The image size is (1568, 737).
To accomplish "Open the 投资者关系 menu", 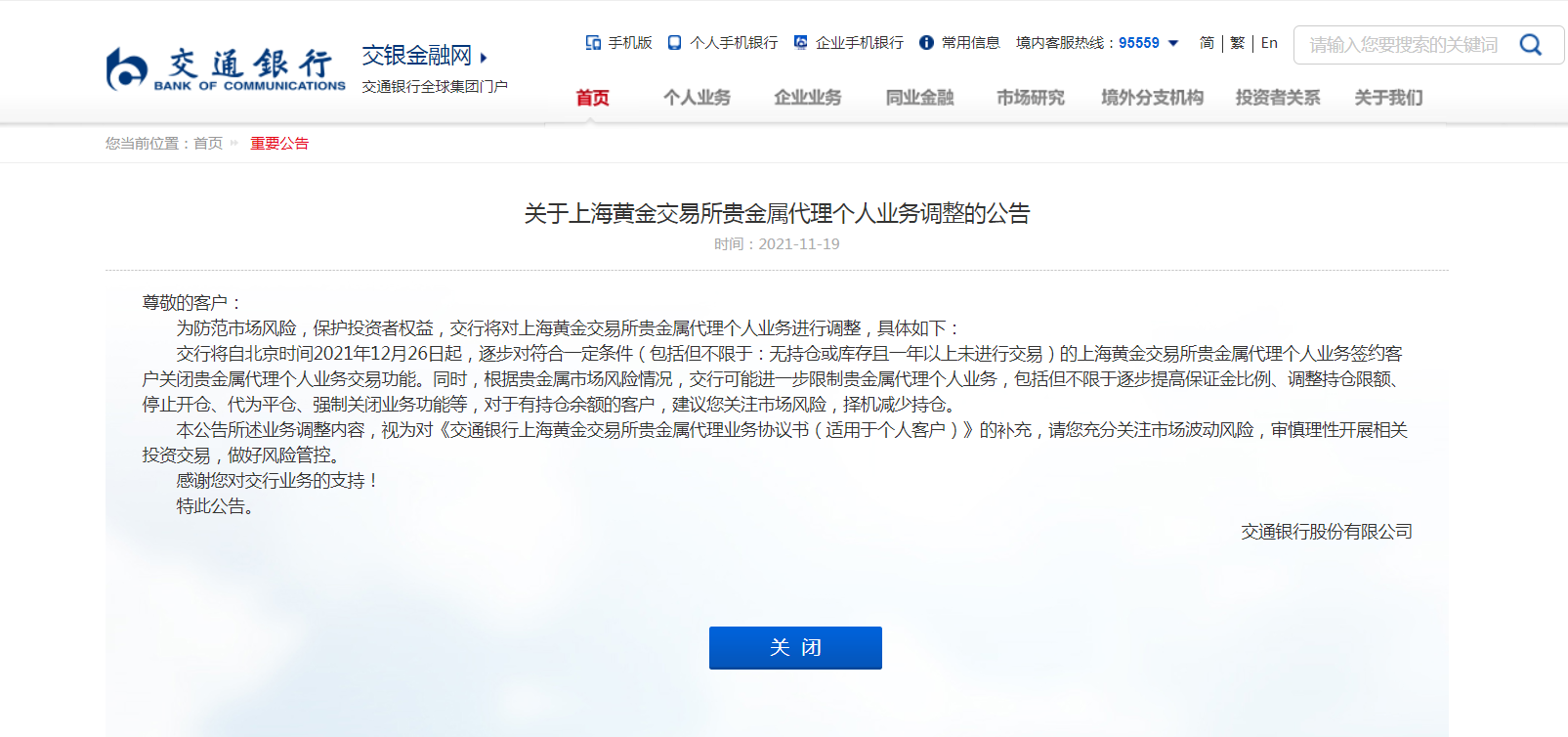I will pyautogui.click(x=1278, y=98).
